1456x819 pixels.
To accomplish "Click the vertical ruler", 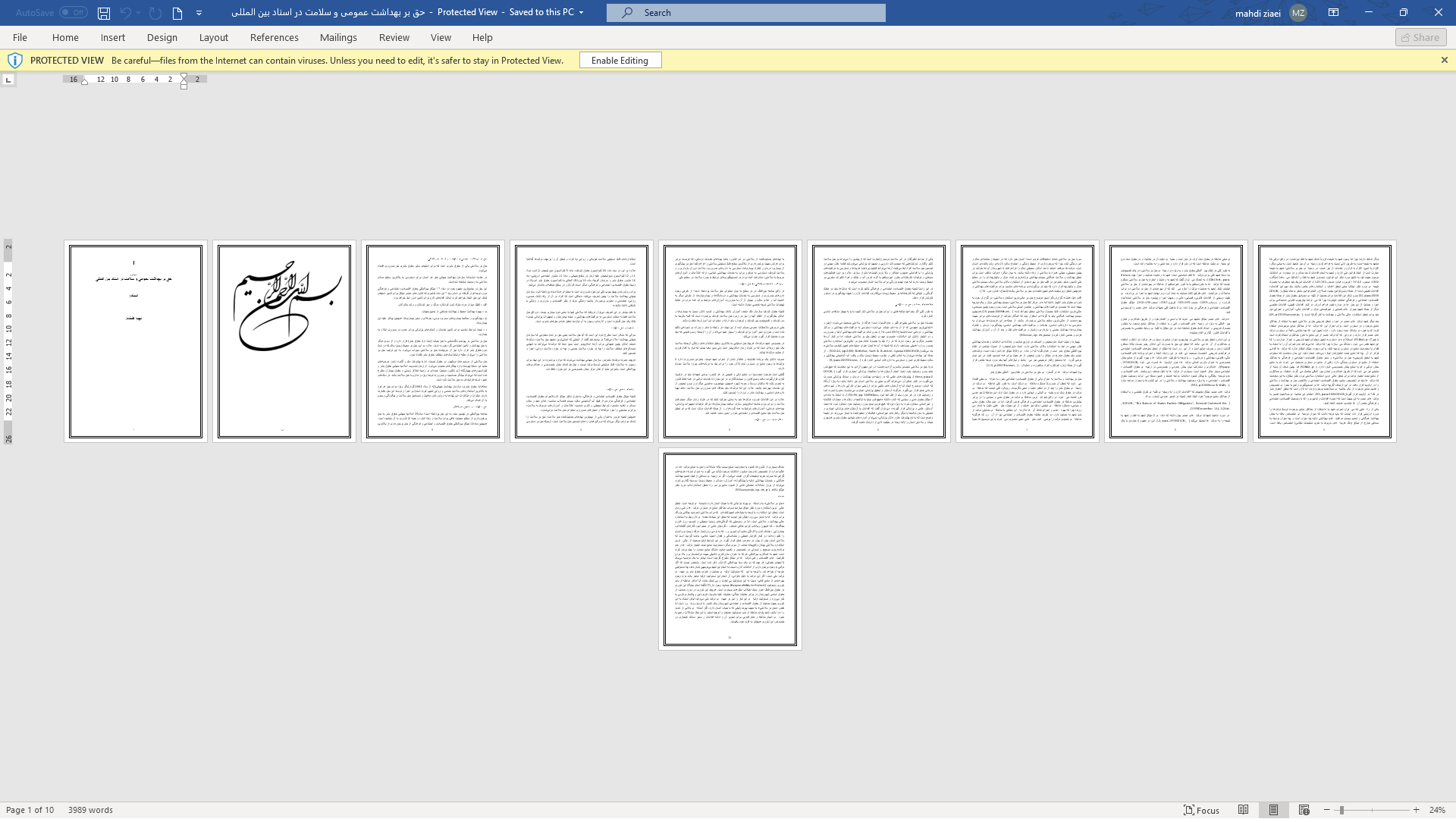I will pos(8,341).
